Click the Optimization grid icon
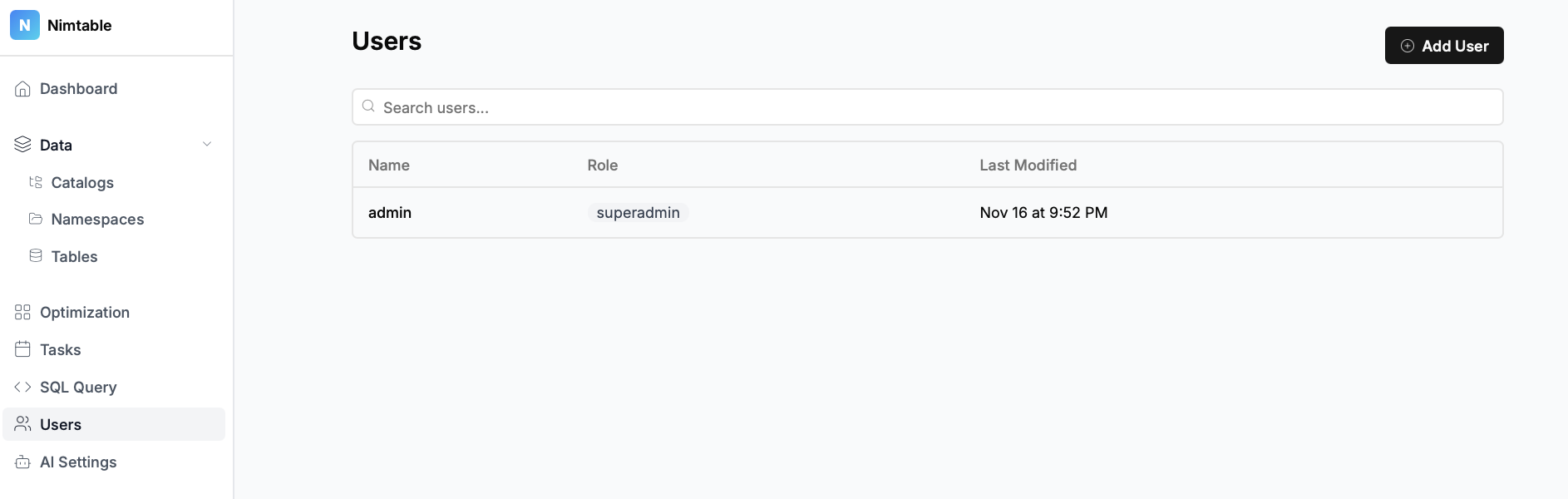The image size is (1568, 499). 22,313
